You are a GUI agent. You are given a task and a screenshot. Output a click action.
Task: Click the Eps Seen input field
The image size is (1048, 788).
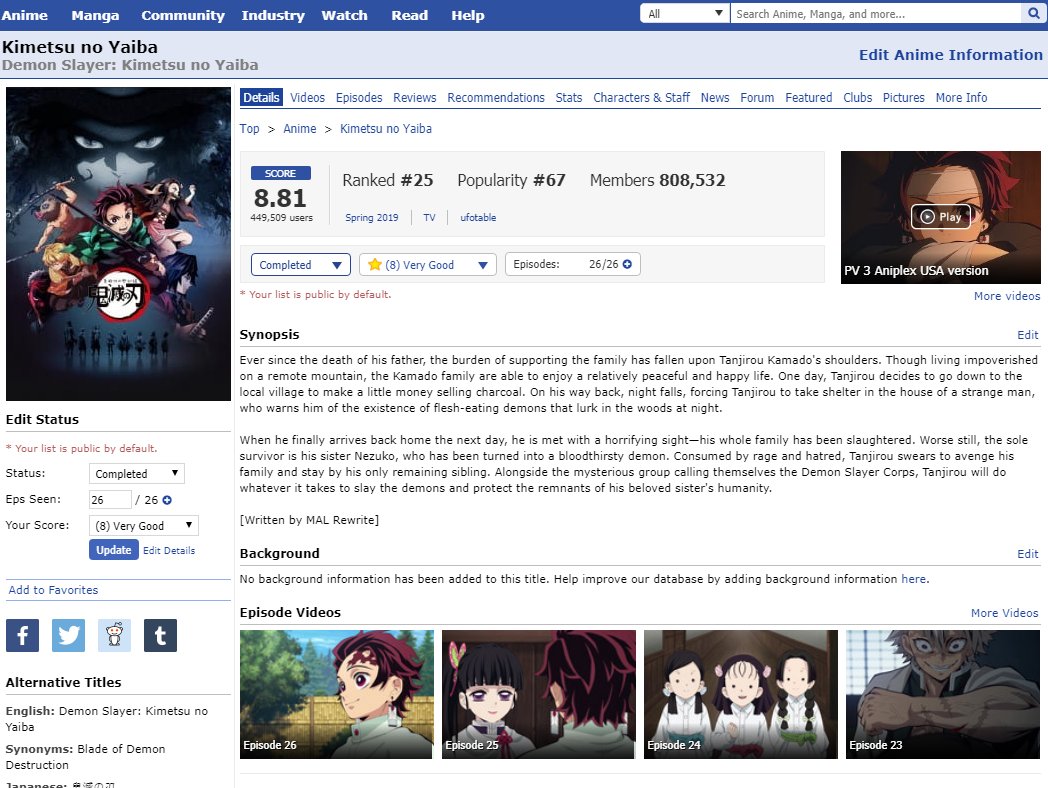(110, 500)
